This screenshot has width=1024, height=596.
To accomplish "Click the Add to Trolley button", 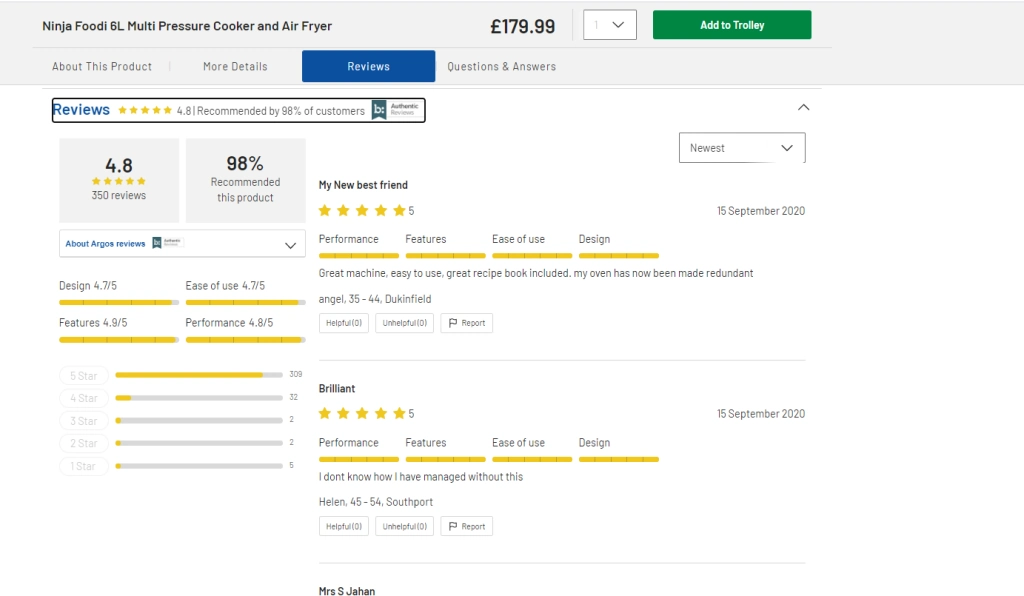I will (732, 25).
